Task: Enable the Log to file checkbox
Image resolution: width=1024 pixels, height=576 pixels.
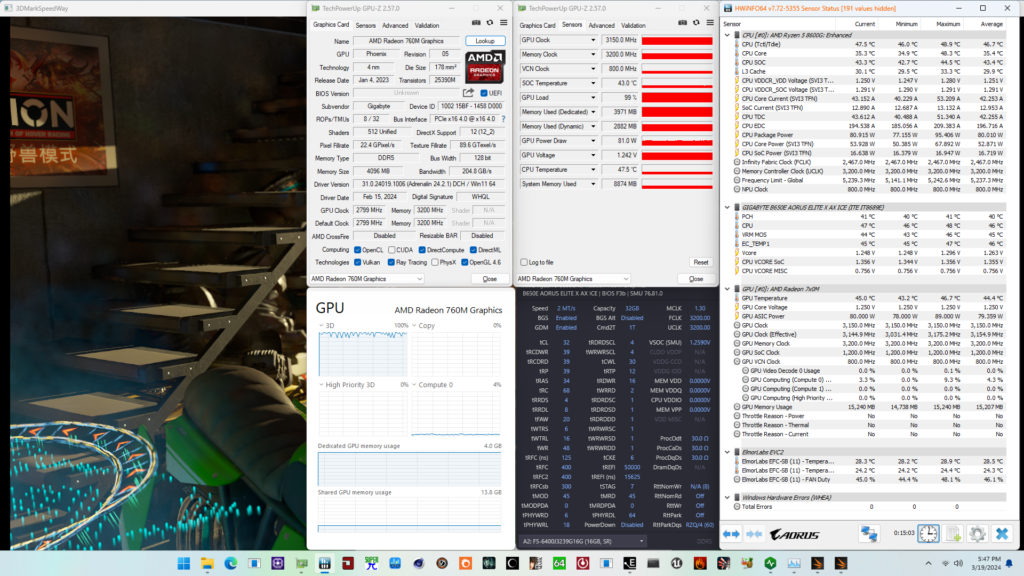Action: click(x=524, y=263)
